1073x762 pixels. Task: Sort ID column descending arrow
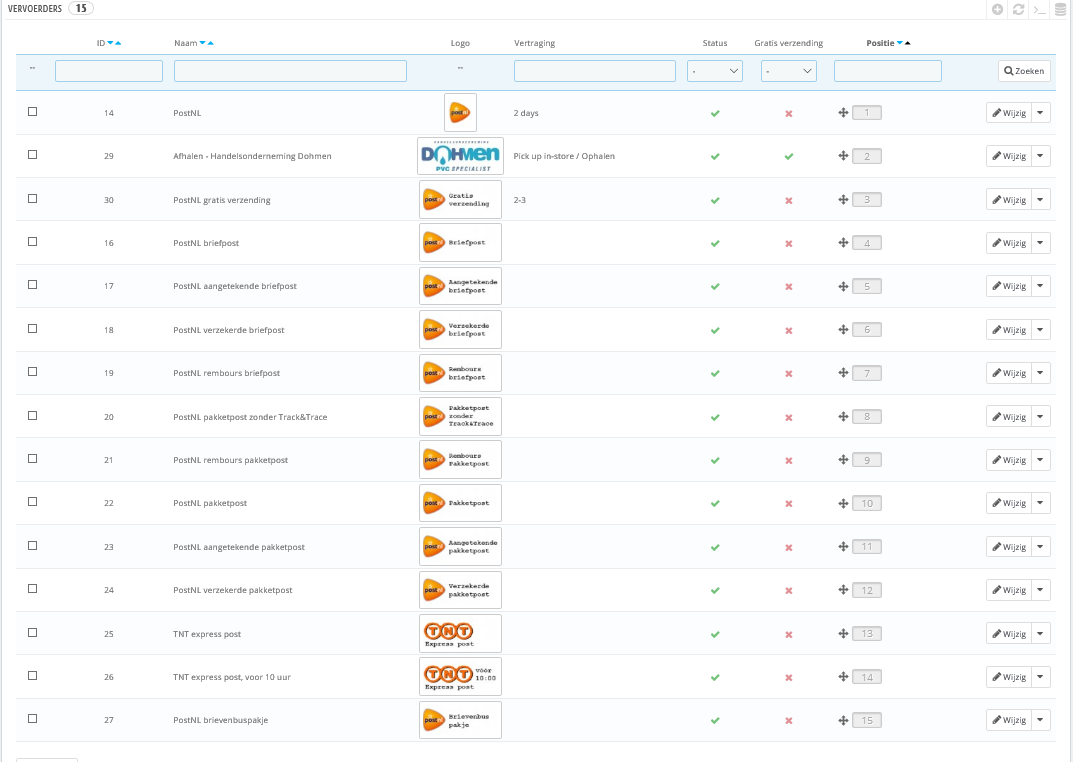pos(110,43)
